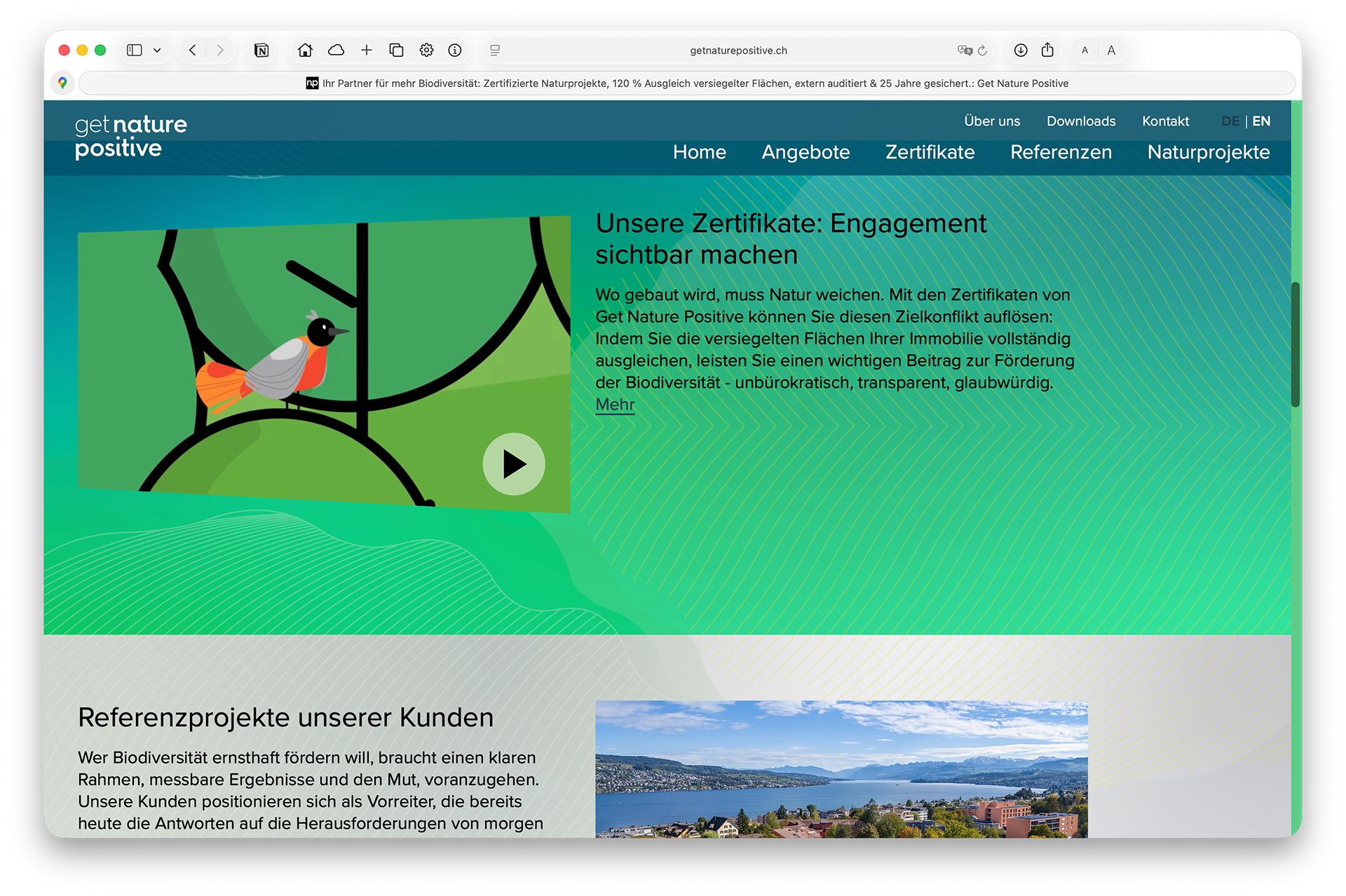Show downloads in toolbar
The height and width of the screenshot is (896, 1346).
pos(1021,50)
